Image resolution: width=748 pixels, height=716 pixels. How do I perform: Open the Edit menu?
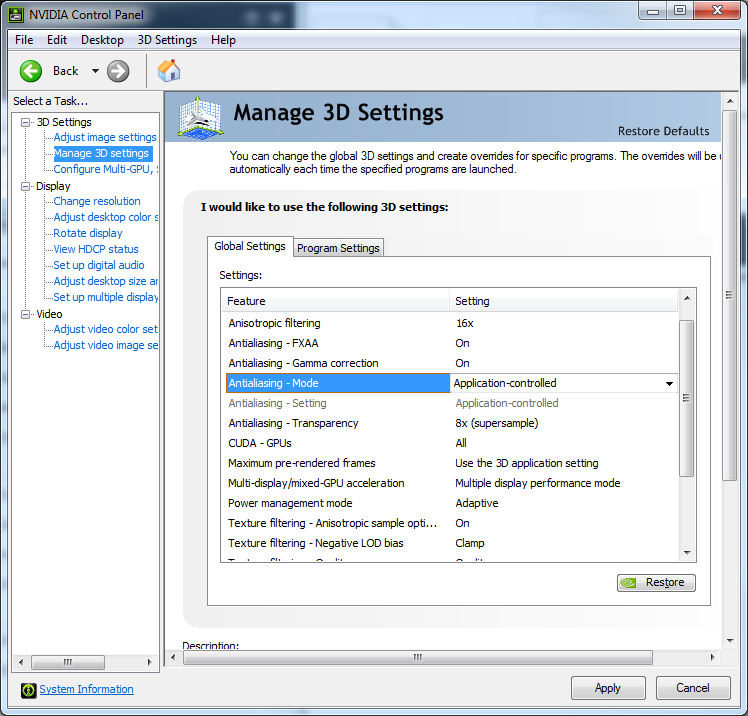57,40
